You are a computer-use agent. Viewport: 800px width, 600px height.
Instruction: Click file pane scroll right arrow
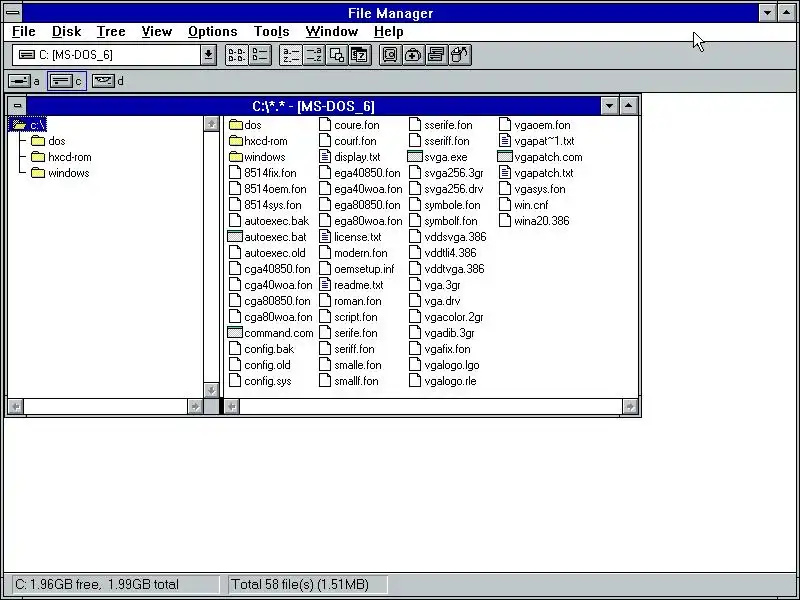[x=630, y=407]
